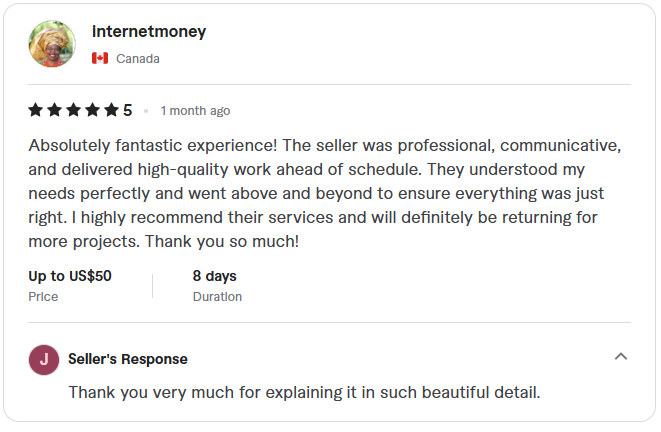Click the first rating star
The image size is (661, 432).
click(x=36, y=110)
